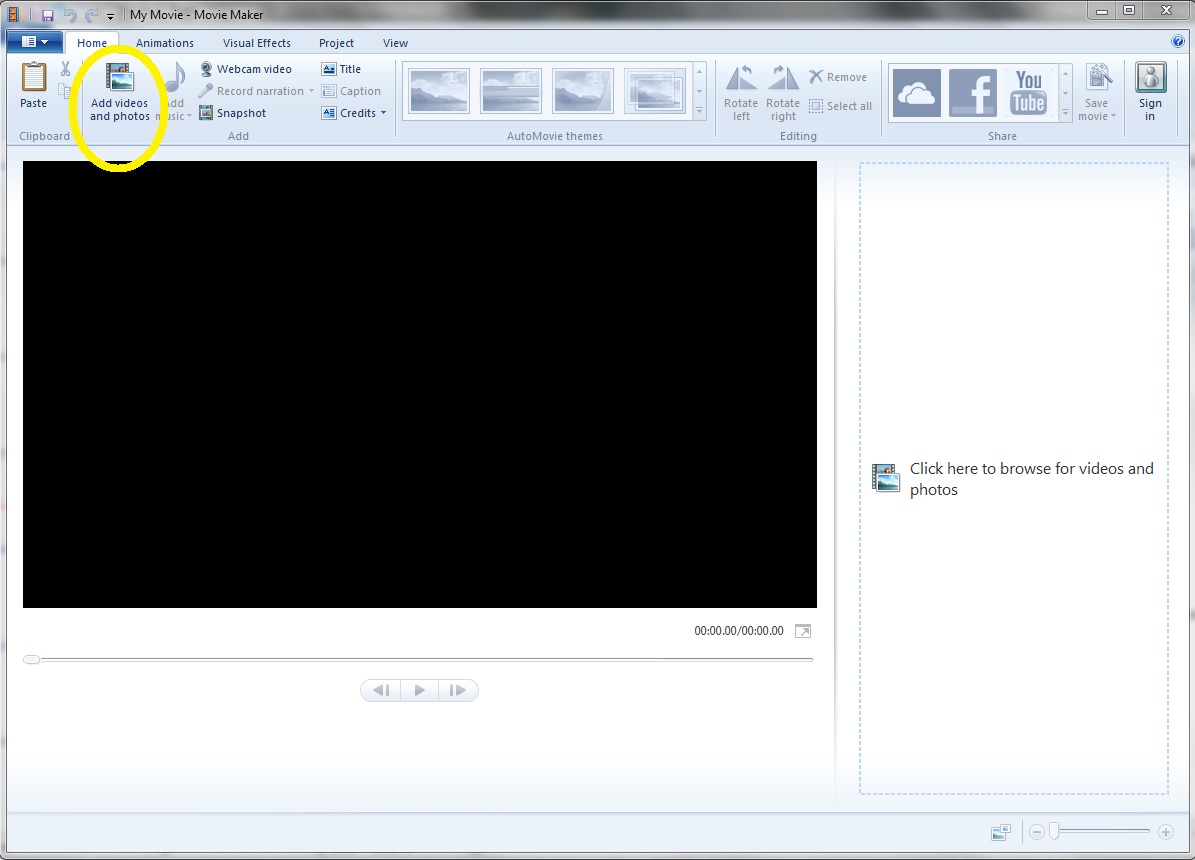
Task: Open the View tab
Action: tap(395, 43)
